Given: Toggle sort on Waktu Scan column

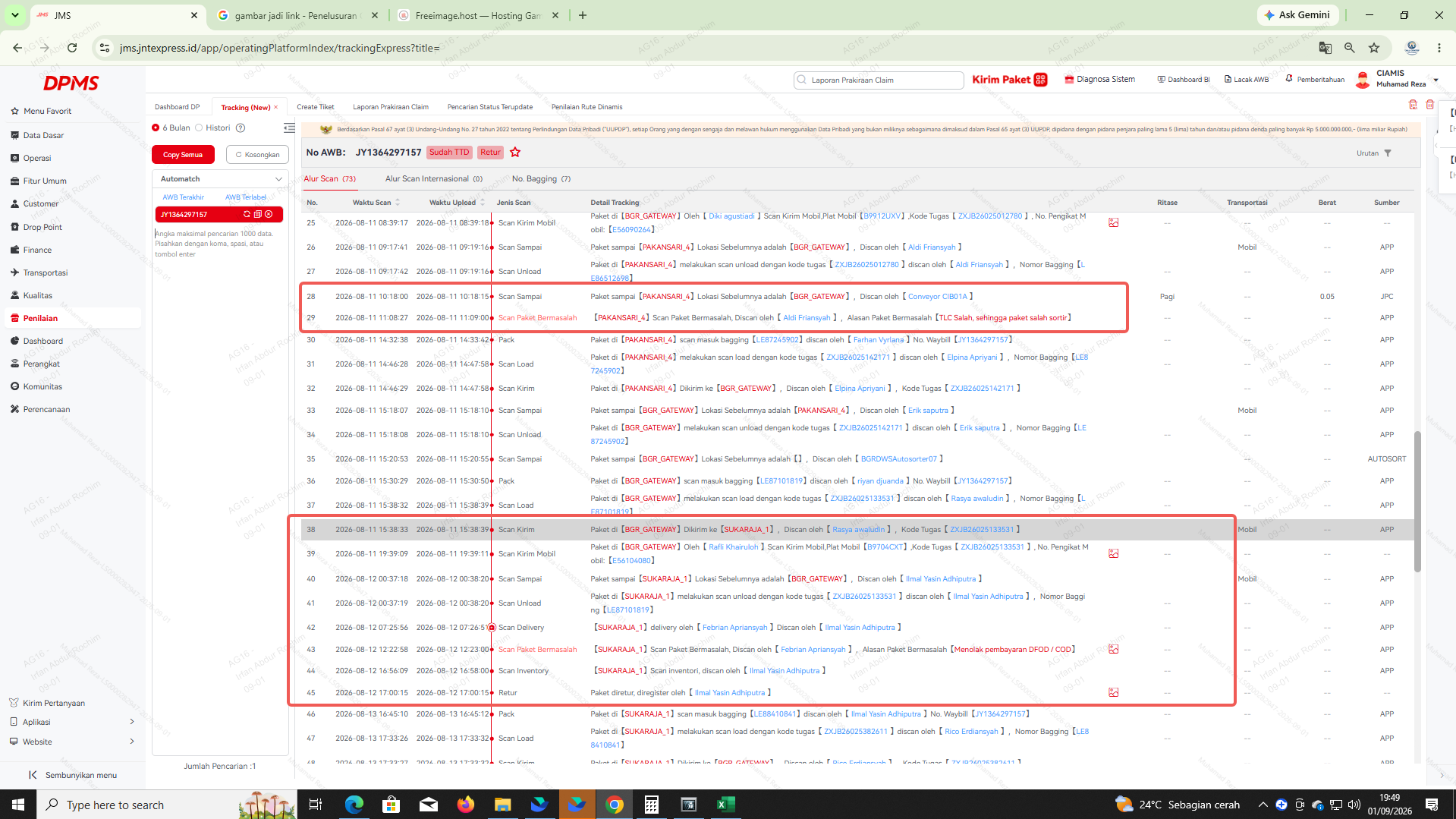Looking at the screenshot, I should point(398,203).
